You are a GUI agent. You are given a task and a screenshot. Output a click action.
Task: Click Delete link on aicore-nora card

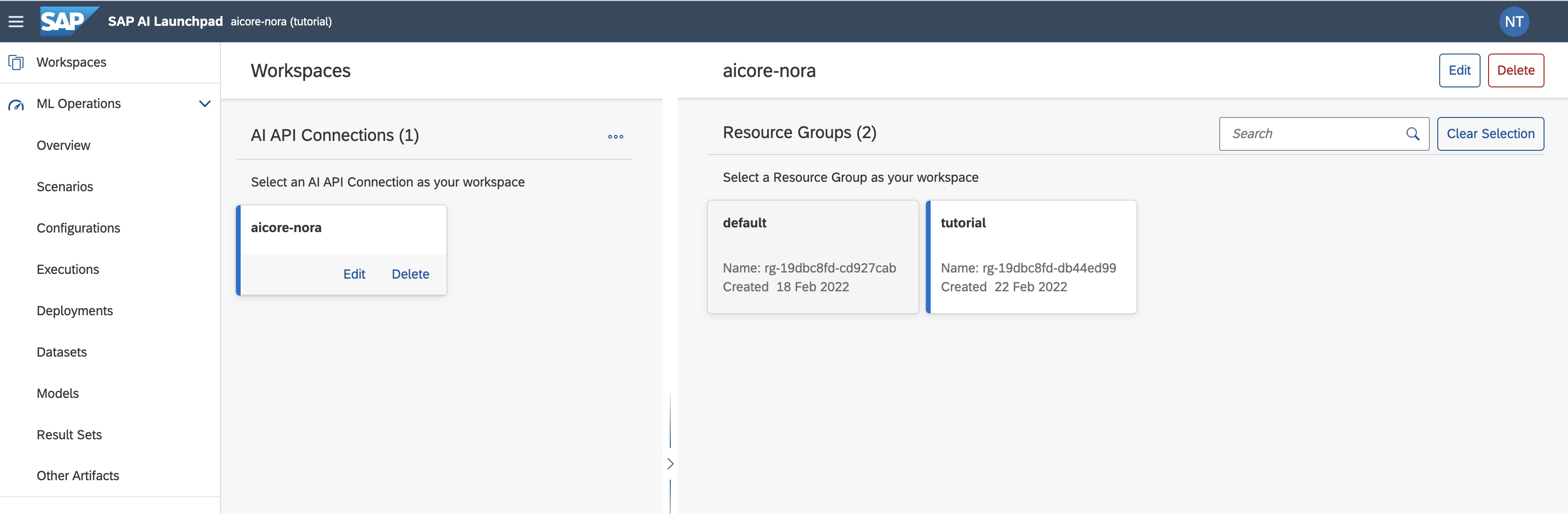click(410, 274)
